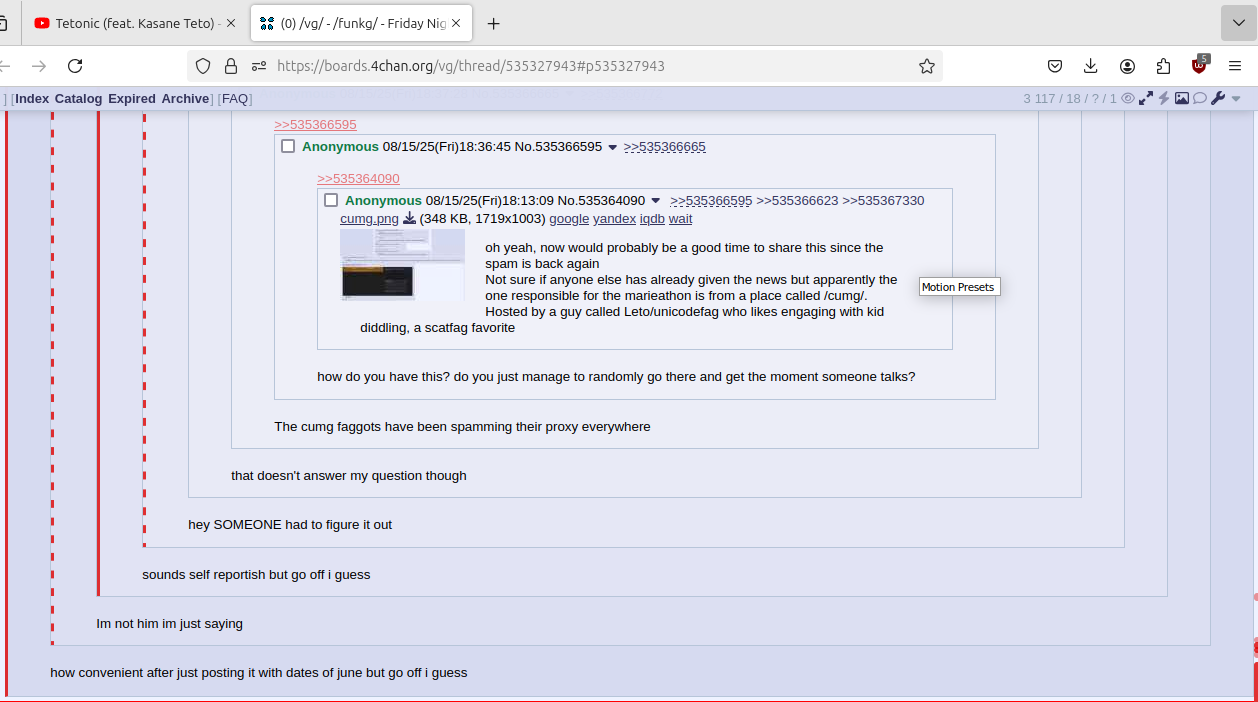Screen dimensions: 1258x702
Task: Click 'hey SOMEONE had to figure it out' text
Action: point(290,524)
